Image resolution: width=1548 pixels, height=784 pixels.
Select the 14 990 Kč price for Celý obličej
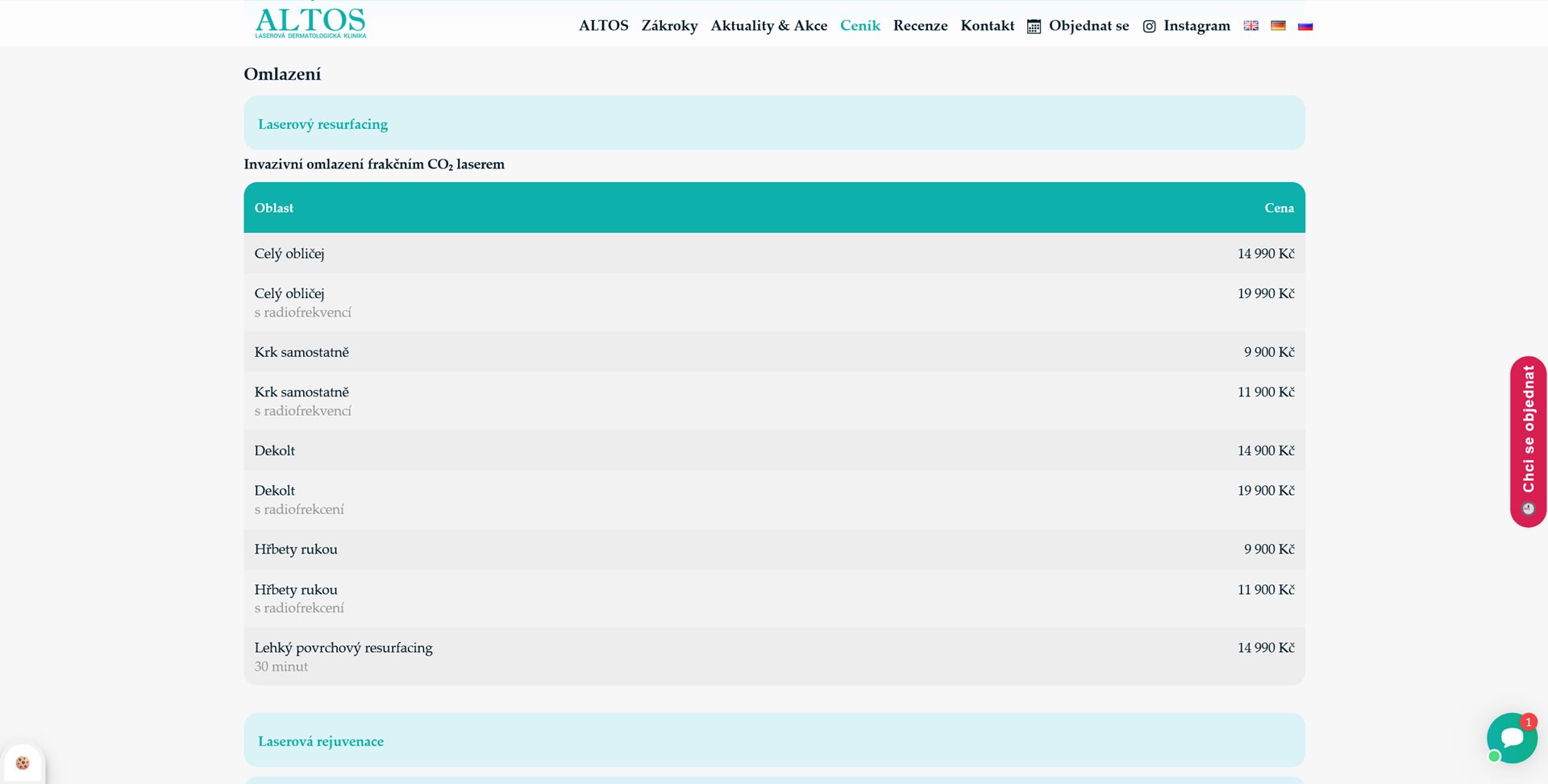coord(1266,254)
